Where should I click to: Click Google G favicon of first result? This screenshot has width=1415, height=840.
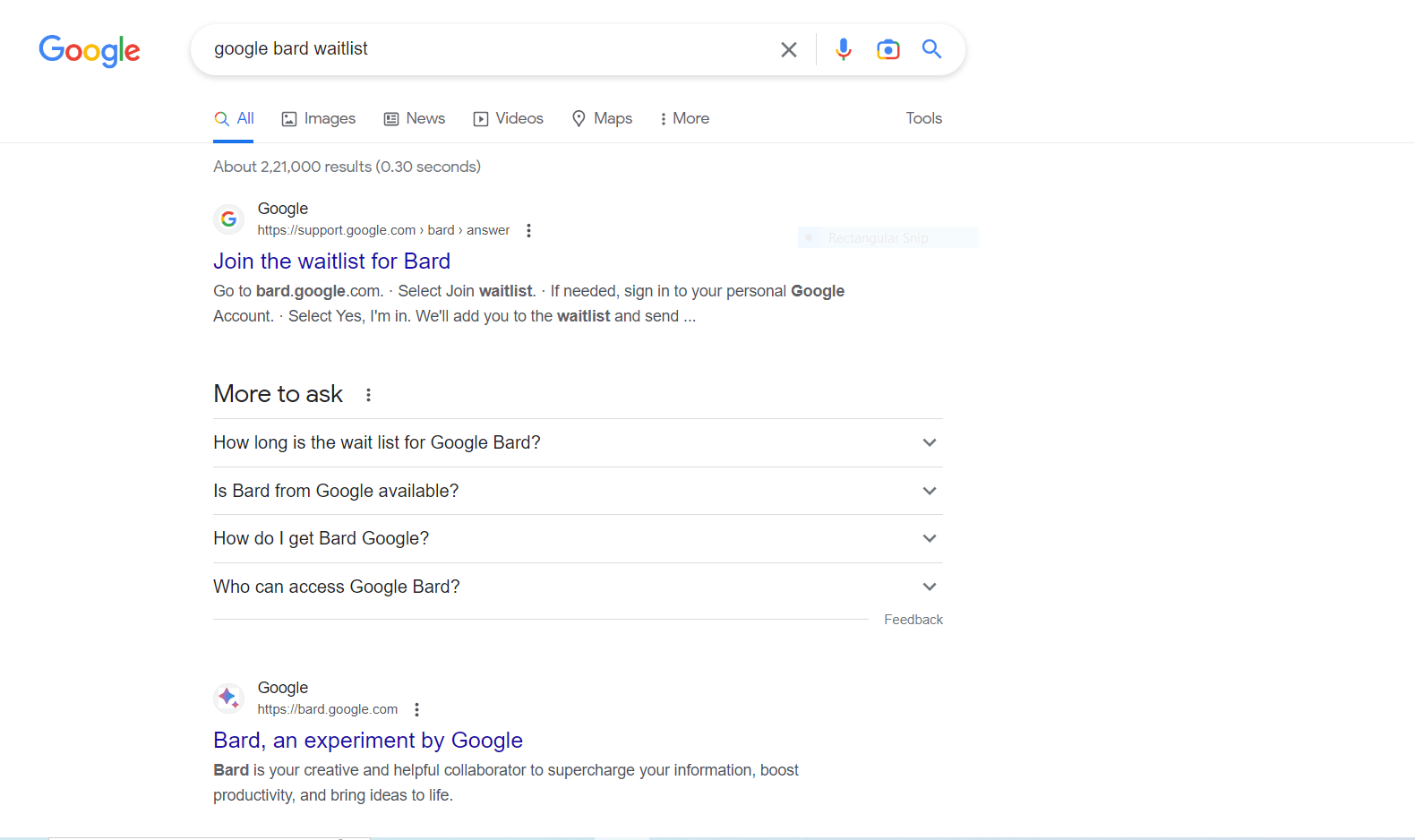pyautogui.click(x=228, y=219)
